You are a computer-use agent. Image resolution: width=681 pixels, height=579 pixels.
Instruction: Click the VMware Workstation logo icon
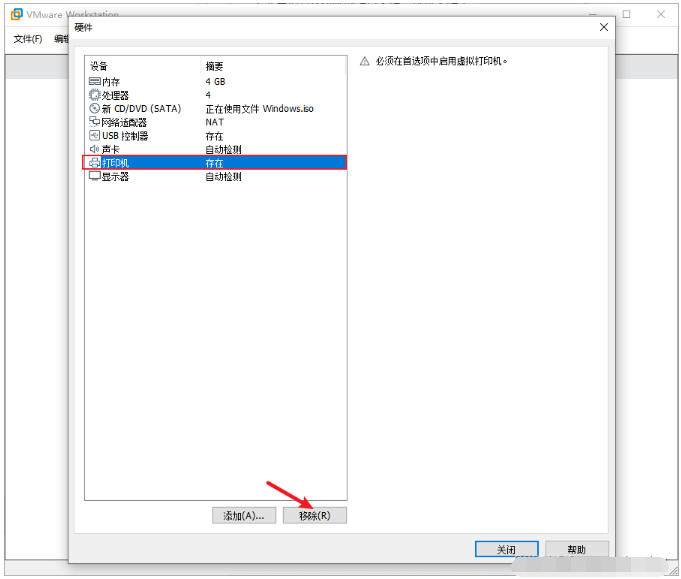coord(17,14)
